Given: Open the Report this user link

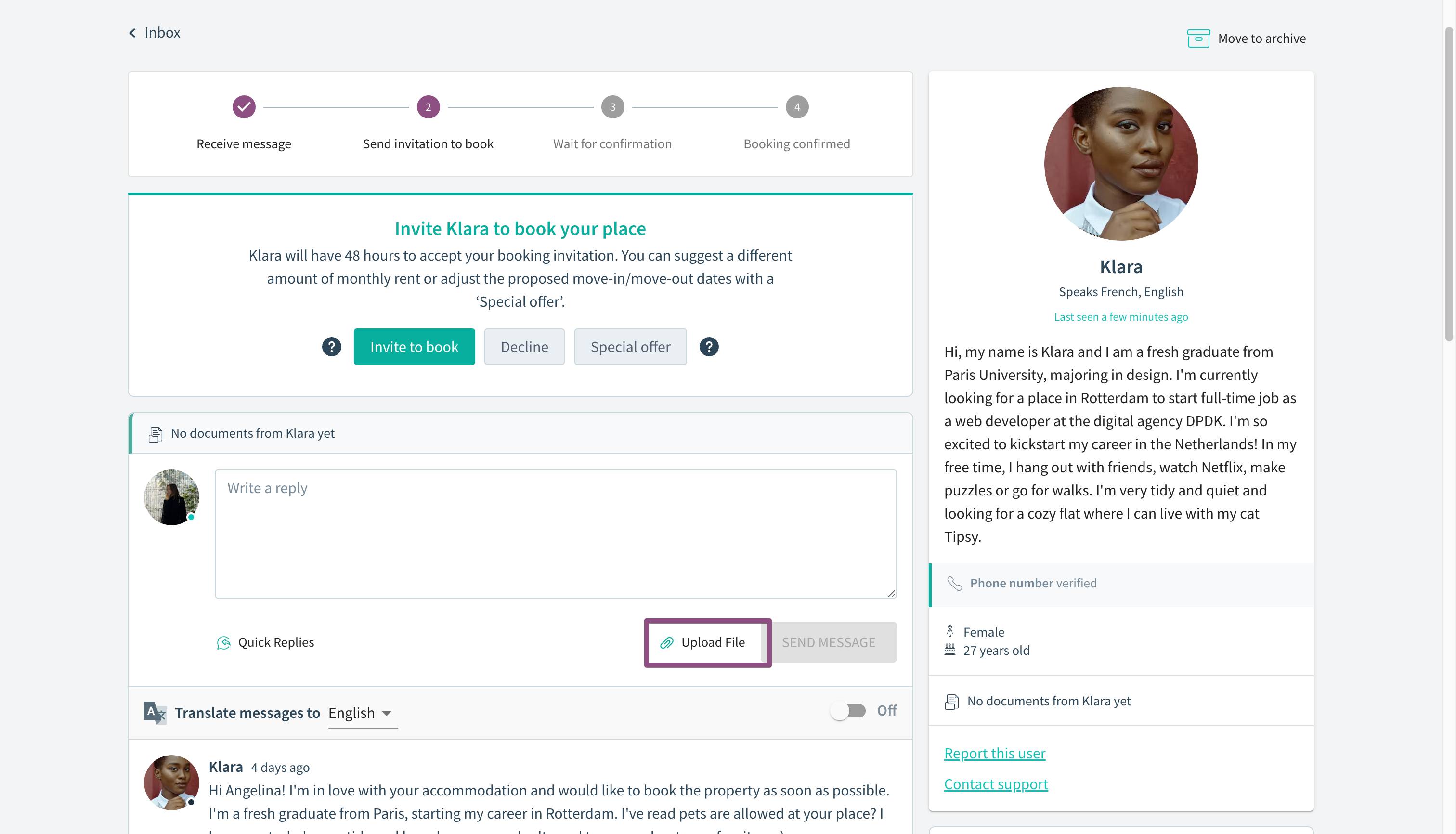Looking at the screenshot, I should [x=994, y=753].
